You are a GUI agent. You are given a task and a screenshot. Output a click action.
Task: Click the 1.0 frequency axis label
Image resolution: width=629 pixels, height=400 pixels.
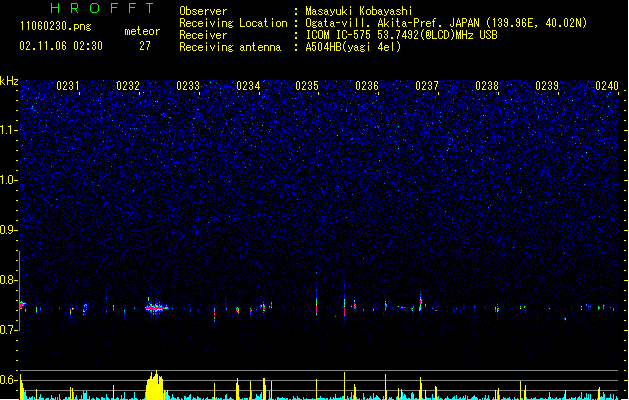click(9, 180)
